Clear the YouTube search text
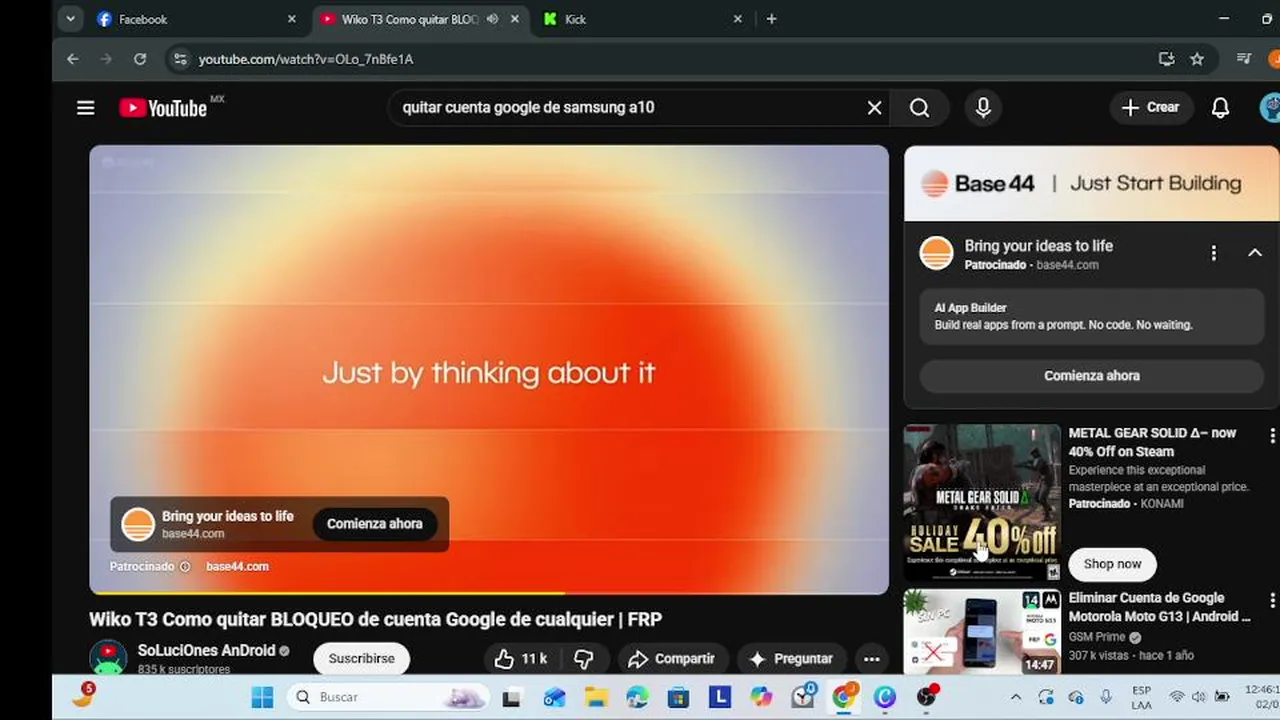The height and width of the screenshot is (720, 1280). (x=874, y=108)
